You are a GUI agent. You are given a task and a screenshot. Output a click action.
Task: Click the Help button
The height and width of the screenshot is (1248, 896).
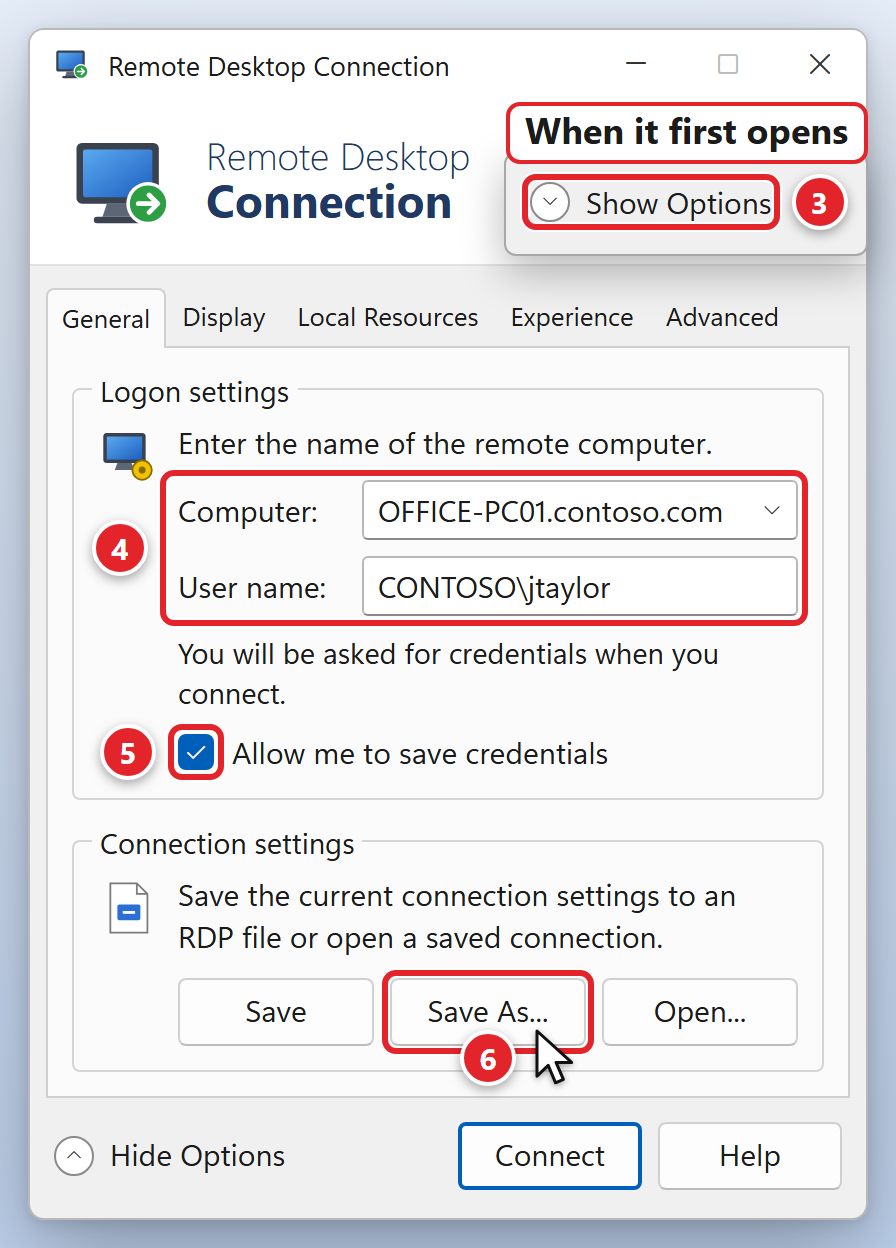[750, 1156]
